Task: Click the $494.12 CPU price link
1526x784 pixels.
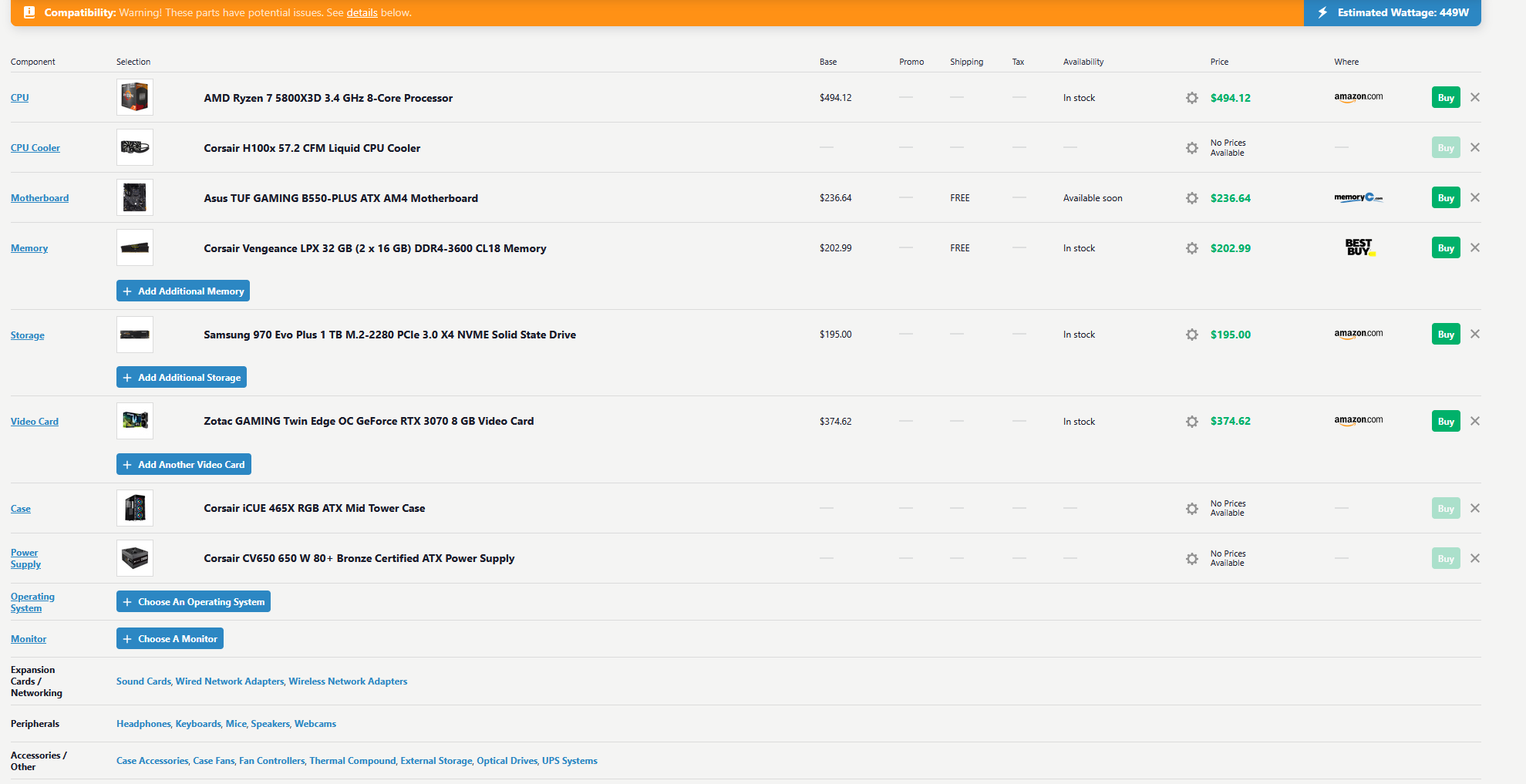Action: 1231,98
